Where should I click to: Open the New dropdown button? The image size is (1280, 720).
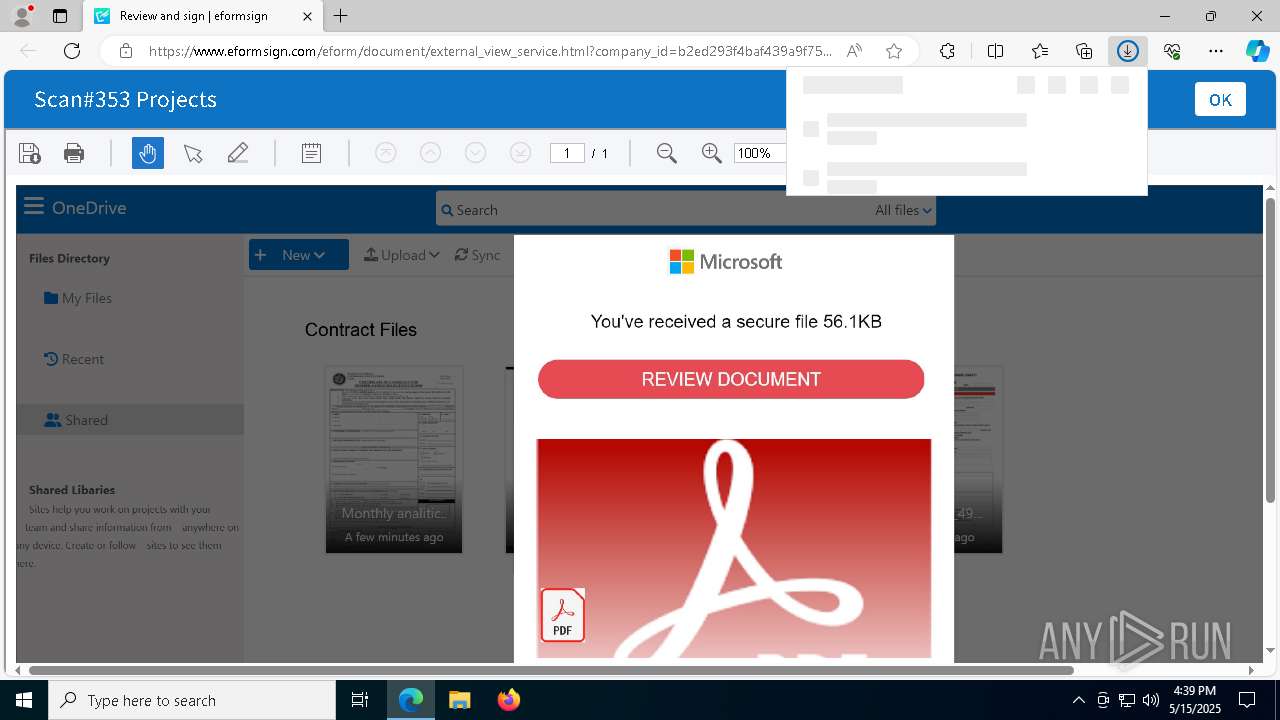click(299, 255)
